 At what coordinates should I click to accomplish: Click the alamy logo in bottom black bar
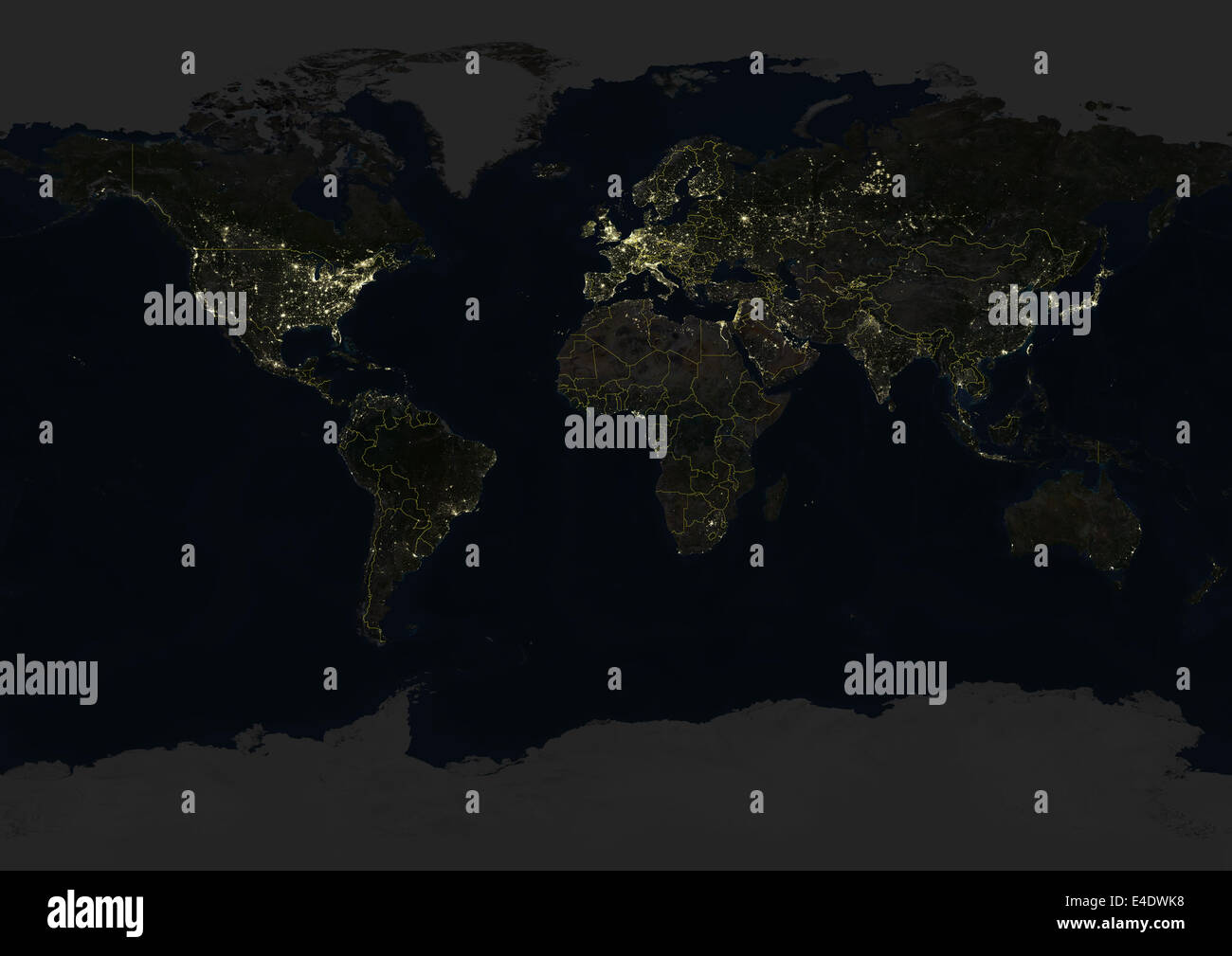pos(95,913)
